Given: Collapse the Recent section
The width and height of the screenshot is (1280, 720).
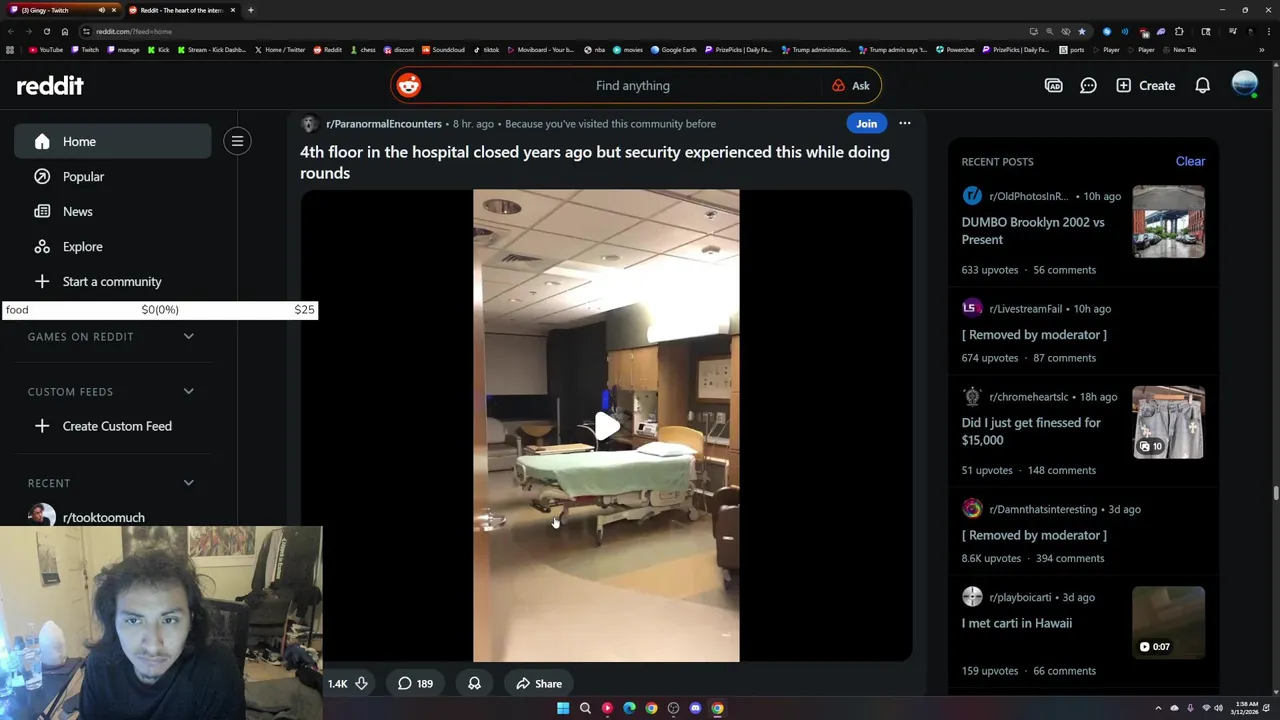Looking at the screenshot, I should [x=112, y=483].
